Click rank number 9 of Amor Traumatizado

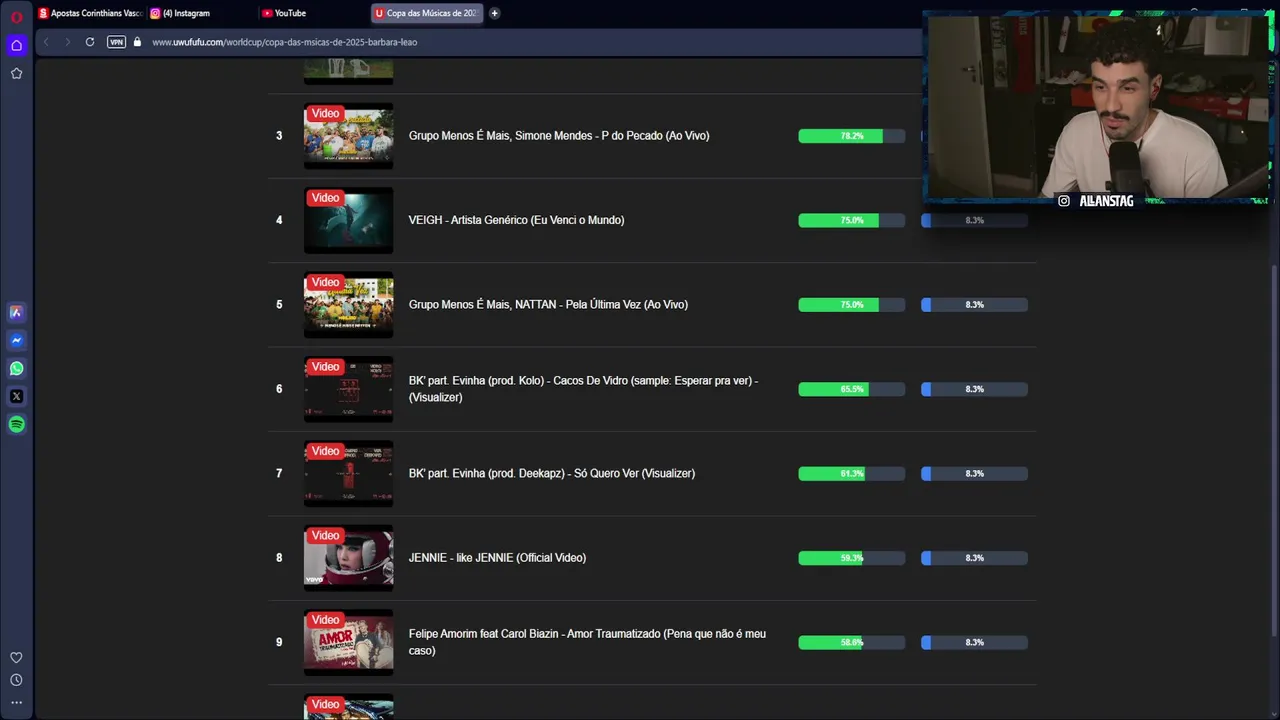(x=279, y=642)
